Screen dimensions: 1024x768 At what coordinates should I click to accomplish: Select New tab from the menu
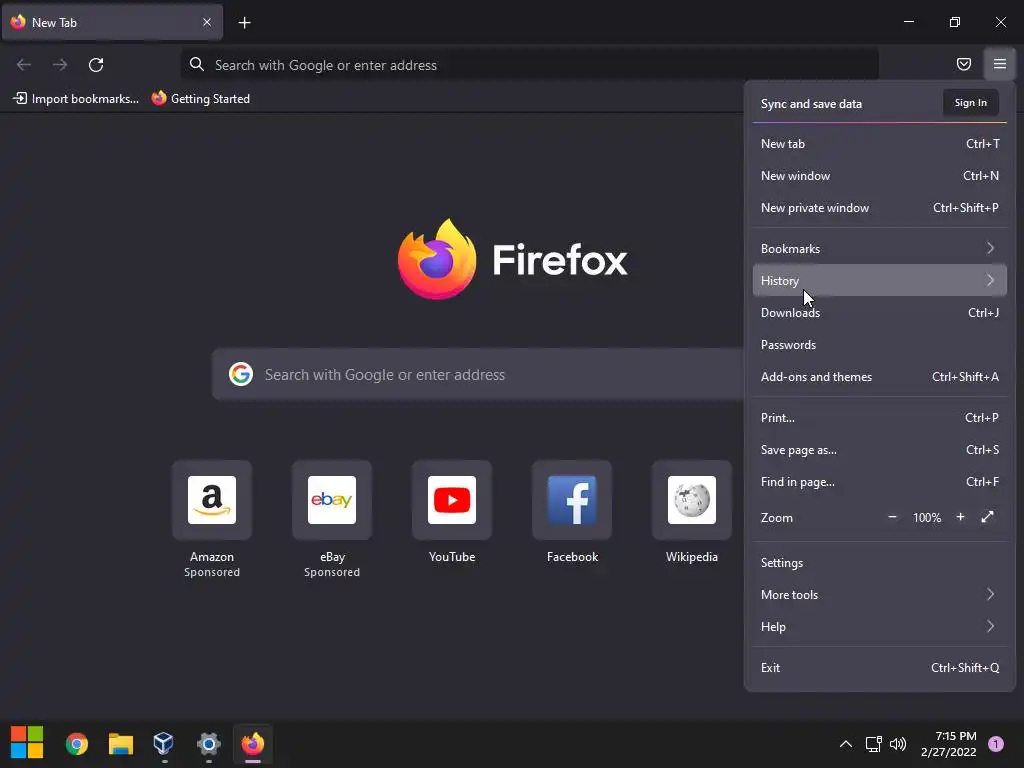[x=880, y=144]
